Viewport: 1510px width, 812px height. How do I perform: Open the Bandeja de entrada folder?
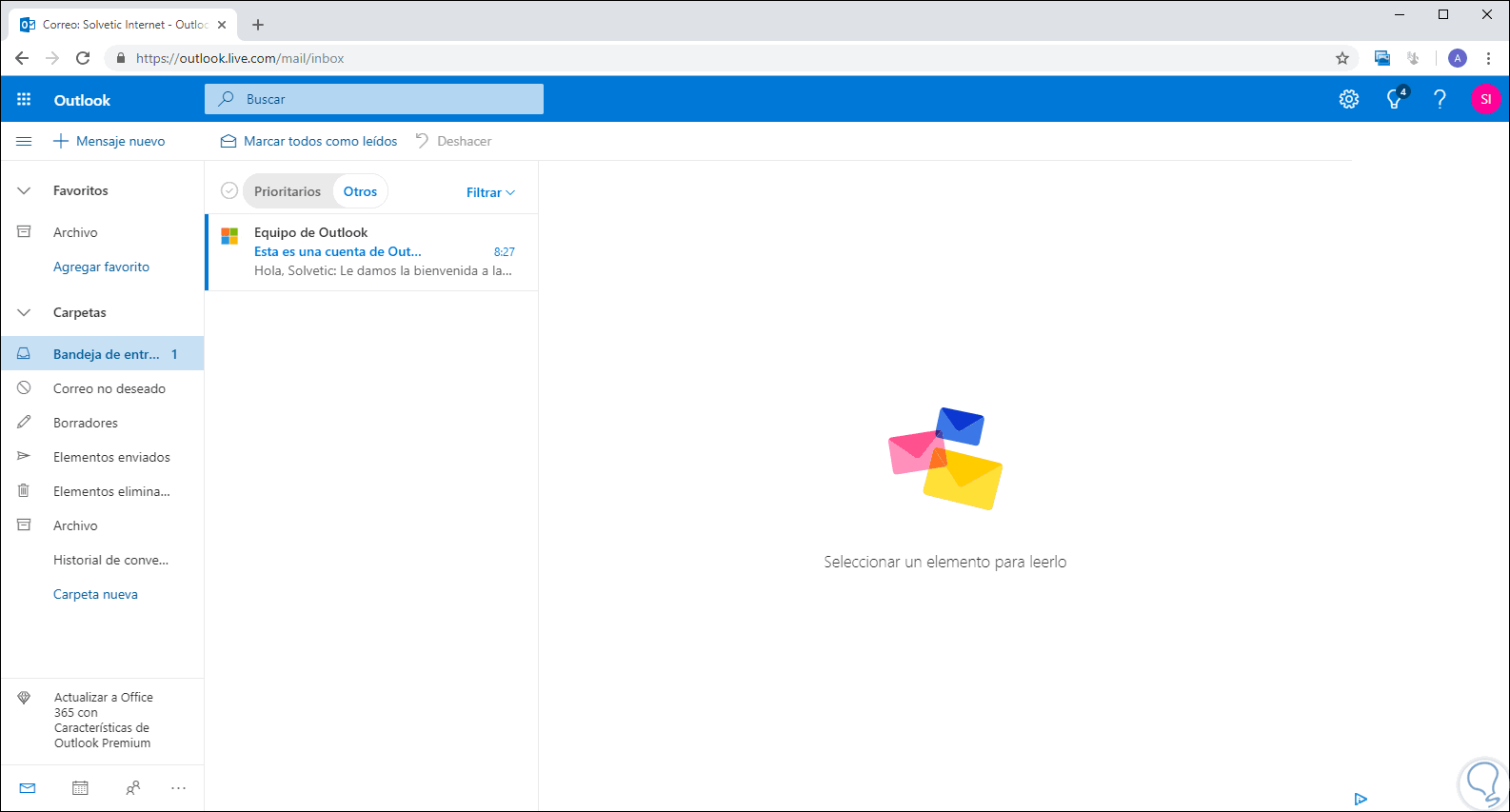coord(103,354)
